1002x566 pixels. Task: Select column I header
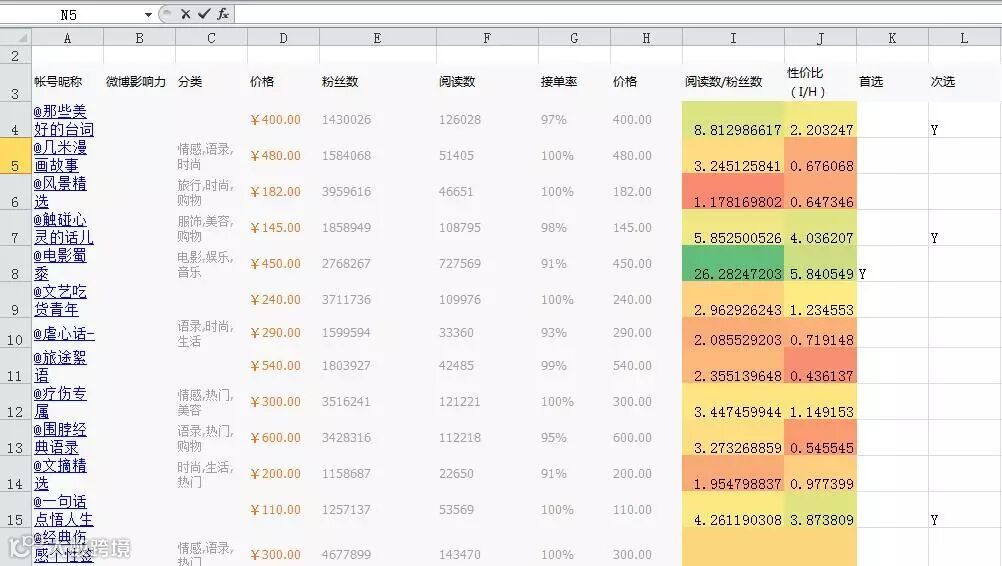click(733, 38)
